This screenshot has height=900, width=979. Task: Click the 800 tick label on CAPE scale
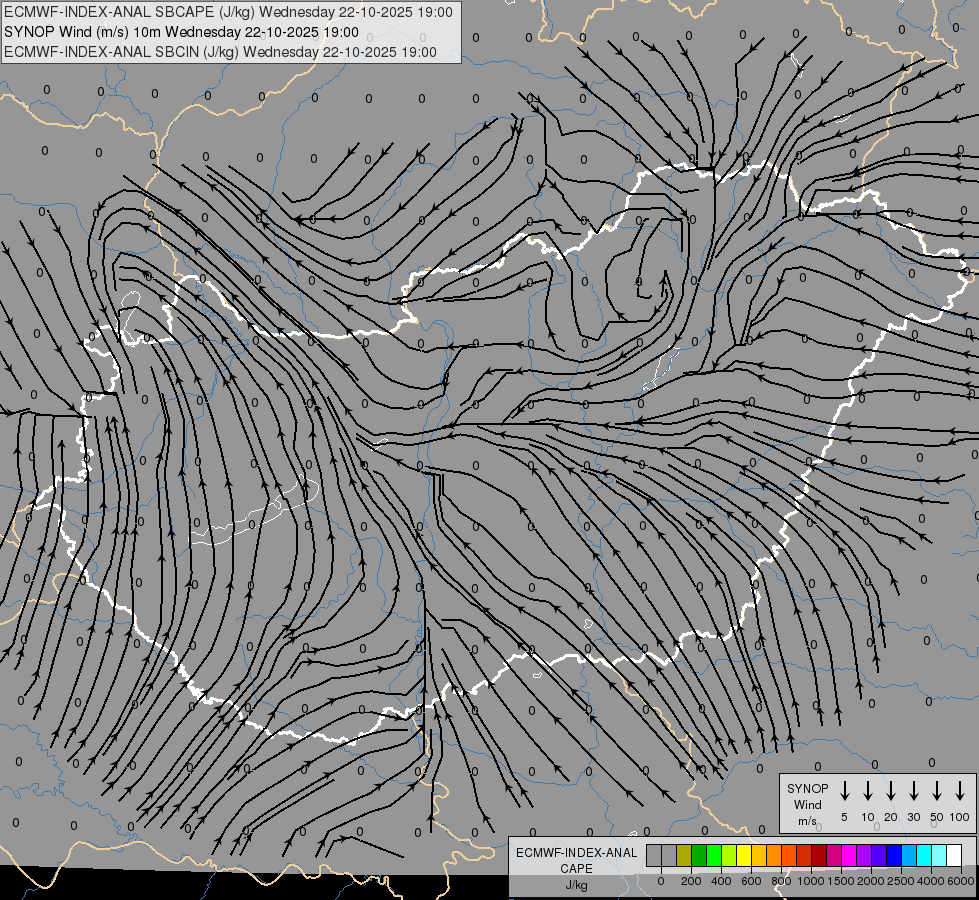point(781,881)
